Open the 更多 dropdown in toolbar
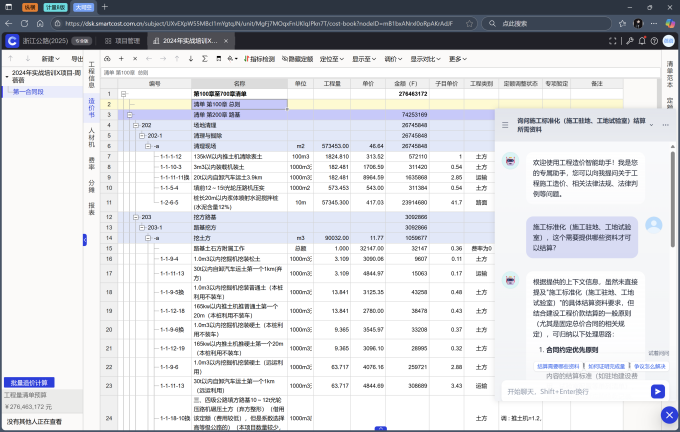 tap(456, 59)
